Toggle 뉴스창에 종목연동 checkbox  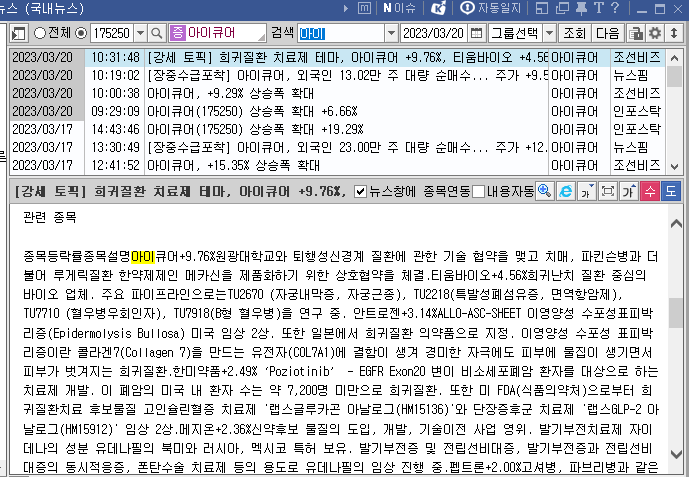point(360,192)
